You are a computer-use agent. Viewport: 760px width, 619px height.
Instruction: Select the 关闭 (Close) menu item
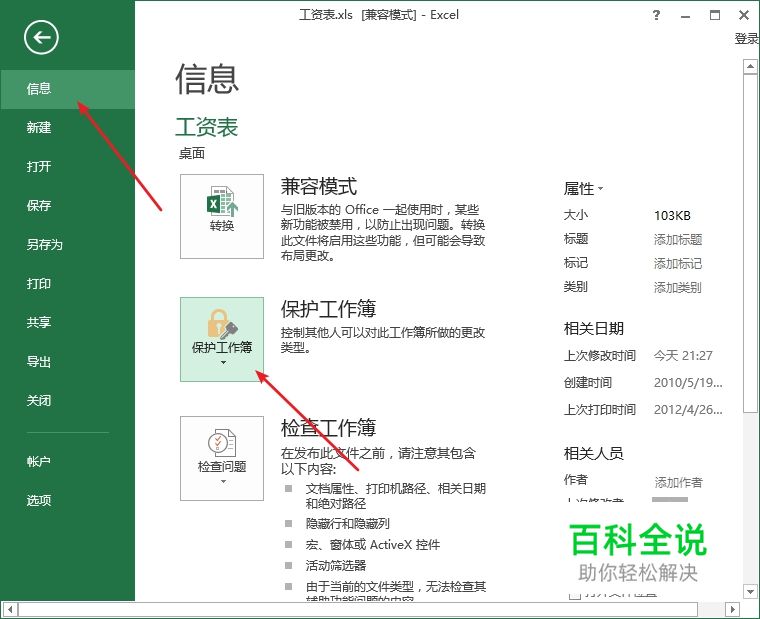(67, 401)
